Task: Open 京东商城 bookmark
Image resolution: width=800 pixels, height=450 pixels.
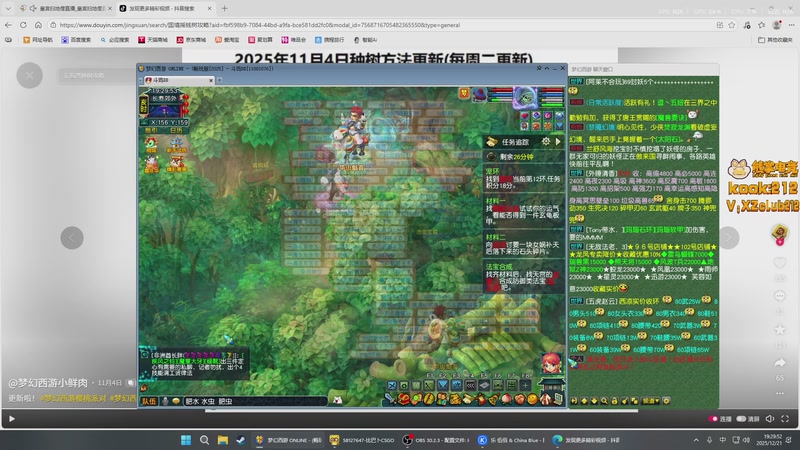Action: pos(191,39)
